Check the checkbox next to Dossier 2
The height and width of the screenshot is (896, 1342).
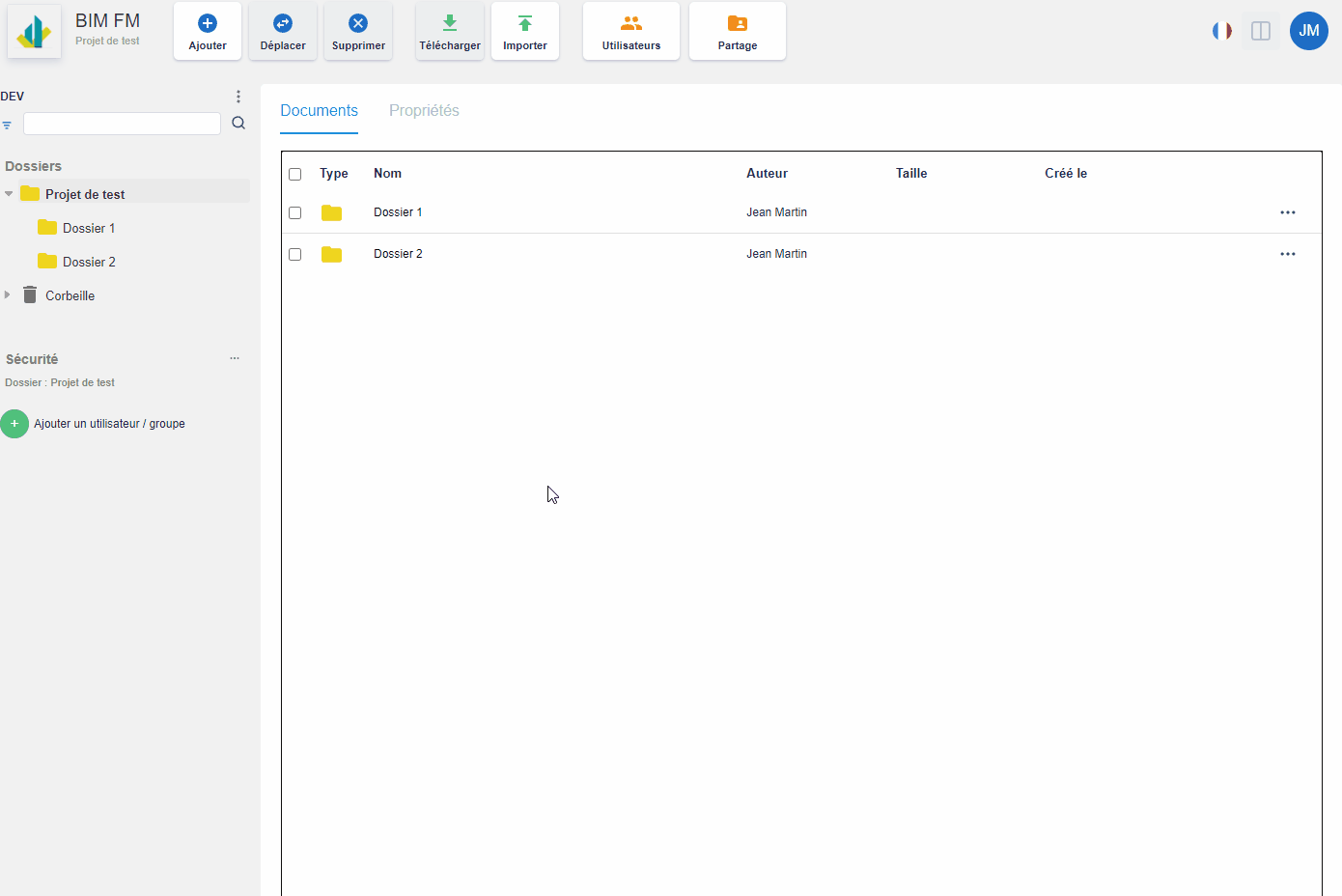pyautogui.click(x=294, y=254)
